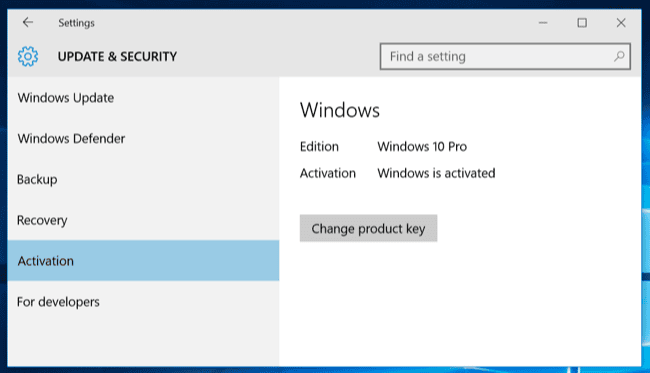Click the Change product key button
The image size is (650, 373).
(368, 228)
